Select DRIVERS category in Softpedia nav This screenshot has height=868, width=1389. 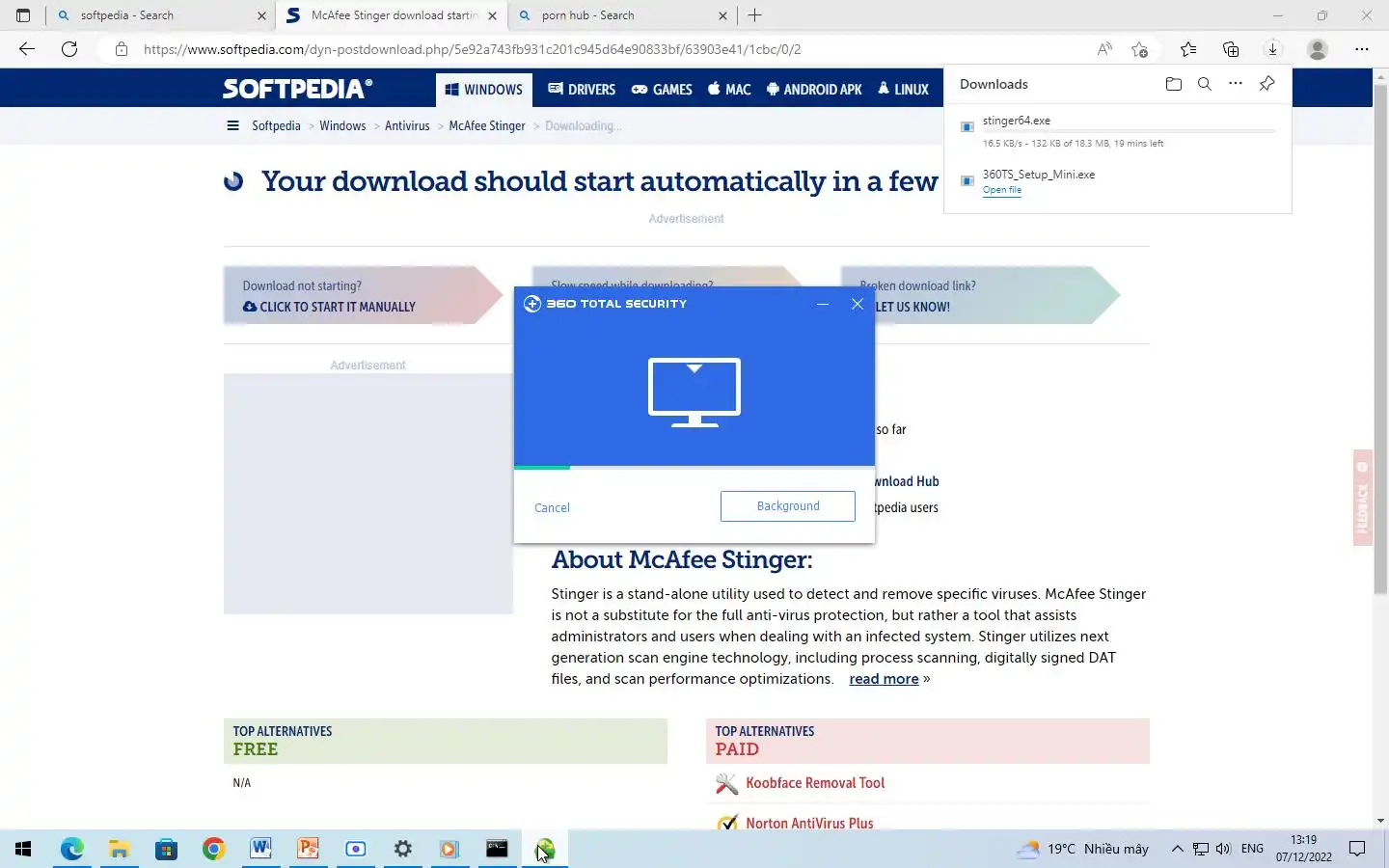click(x=582, y=90)
